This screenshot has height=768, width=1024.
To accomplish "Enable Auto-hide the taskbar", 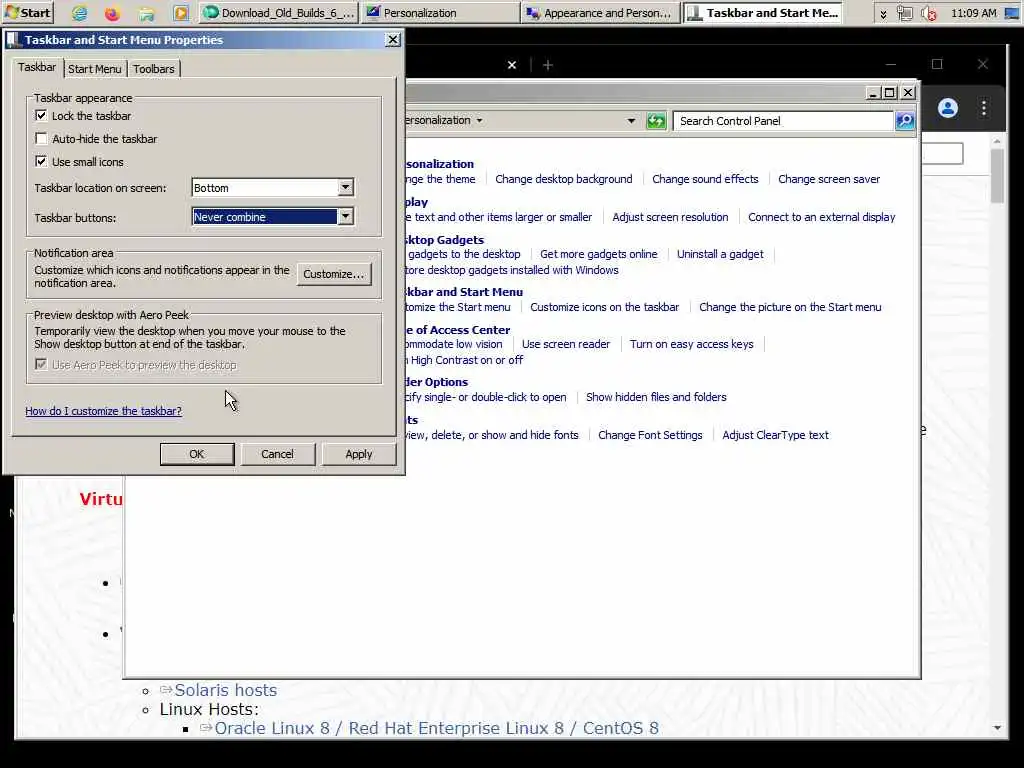I will (x=41, y=138).
